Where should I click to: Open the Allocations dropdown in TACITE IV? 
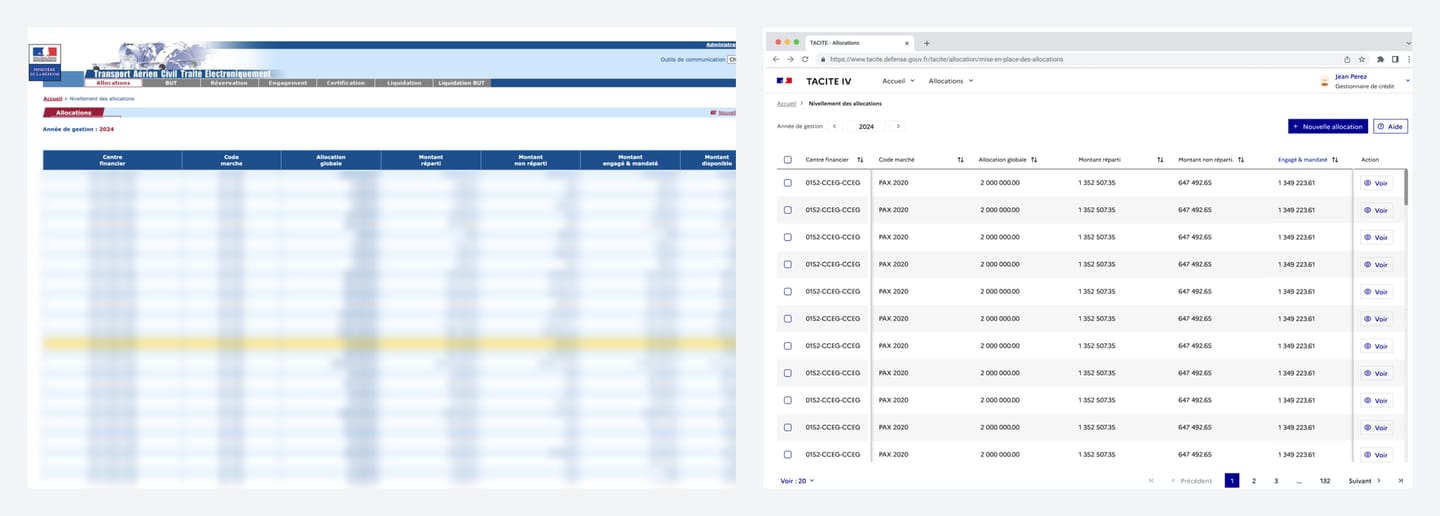click(950, 81)
